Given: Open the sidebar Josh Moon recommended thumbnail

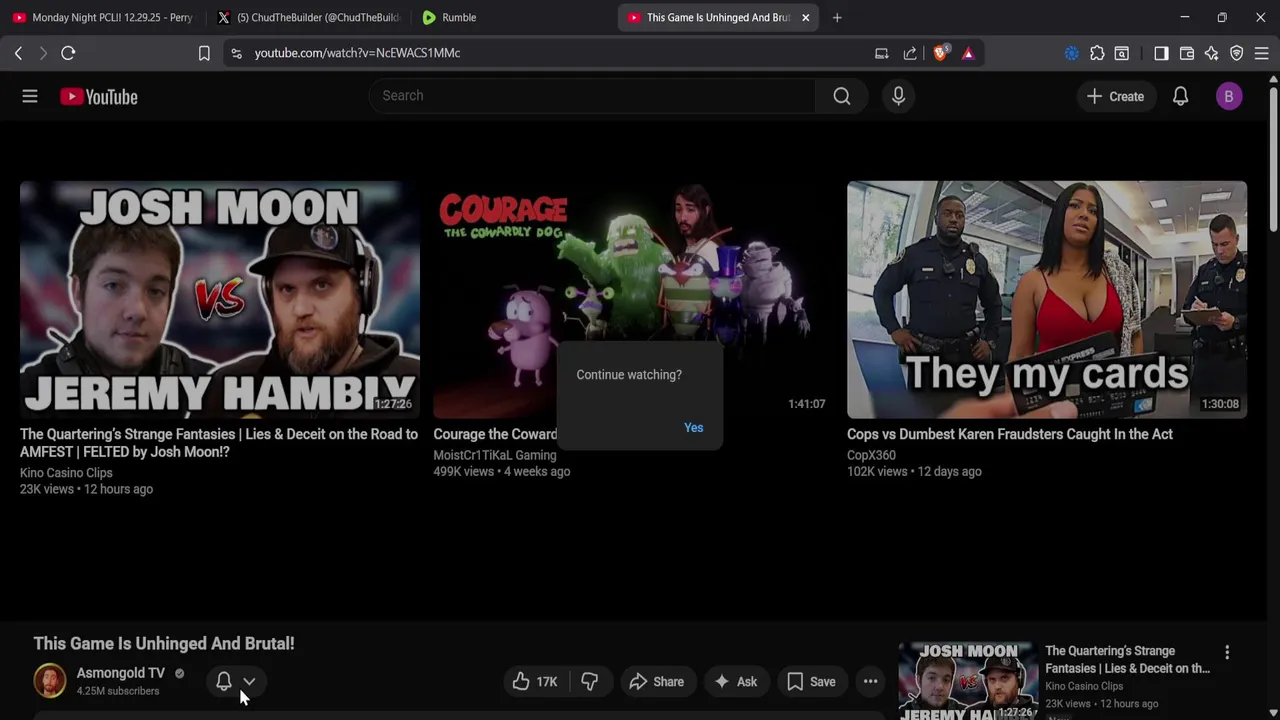Looking at the screenshot, I should pos(968,681).
